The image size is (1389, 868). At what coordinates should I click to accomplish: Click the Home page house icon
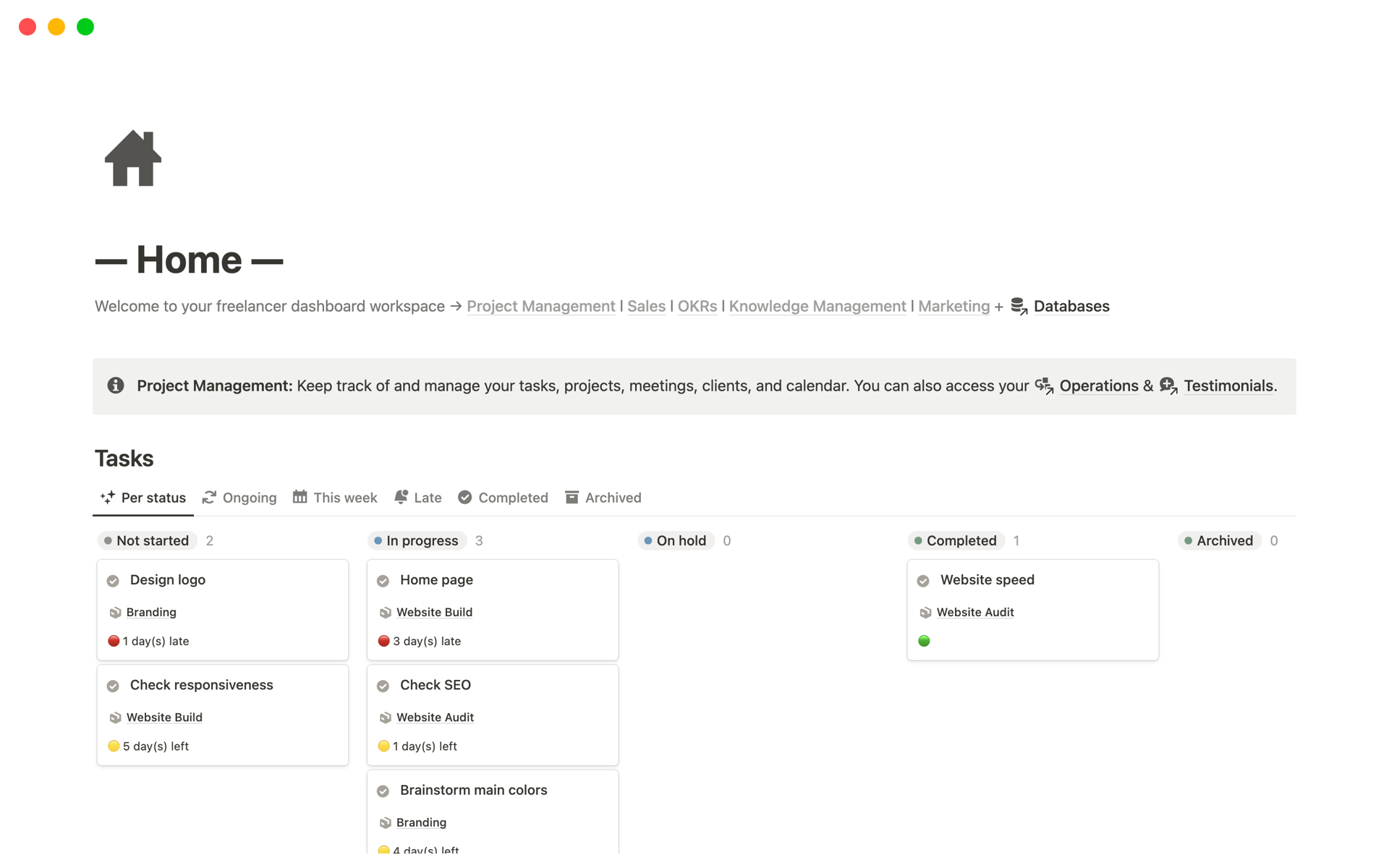pyautogui.click(x=132, y=158)
